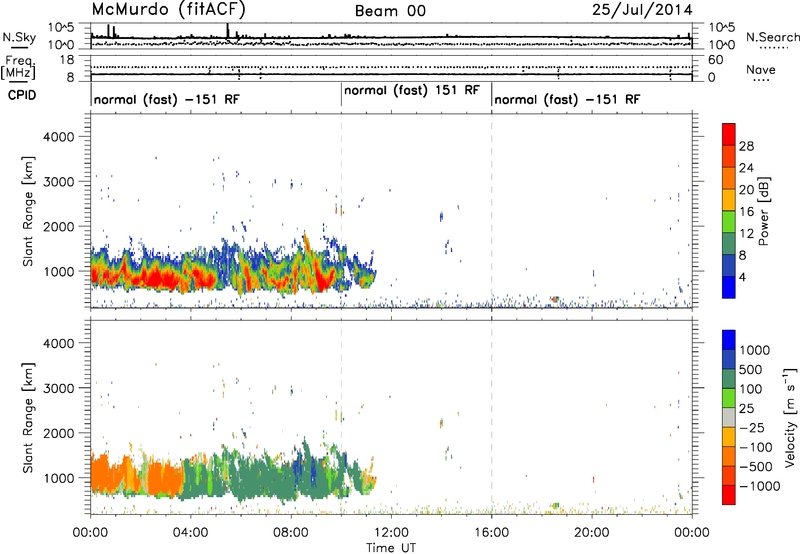Click the 'N.Sky' legend label
800x554 pixels.
19,37
